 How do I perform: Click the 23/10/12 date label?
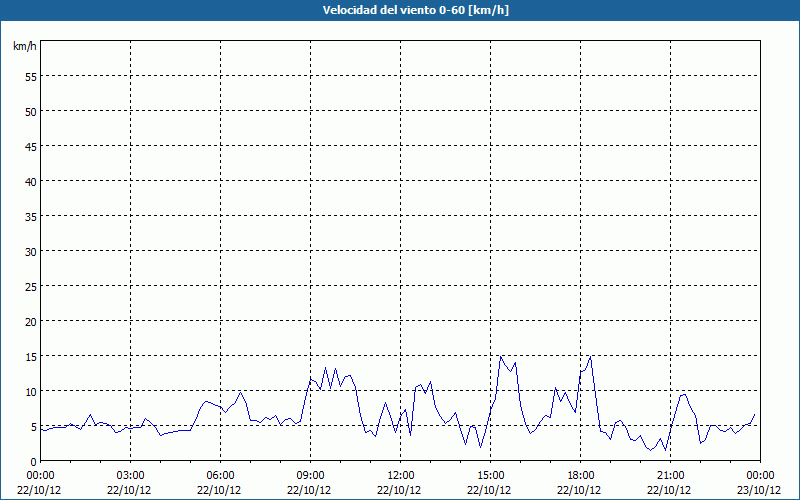[x=759, y=490]
